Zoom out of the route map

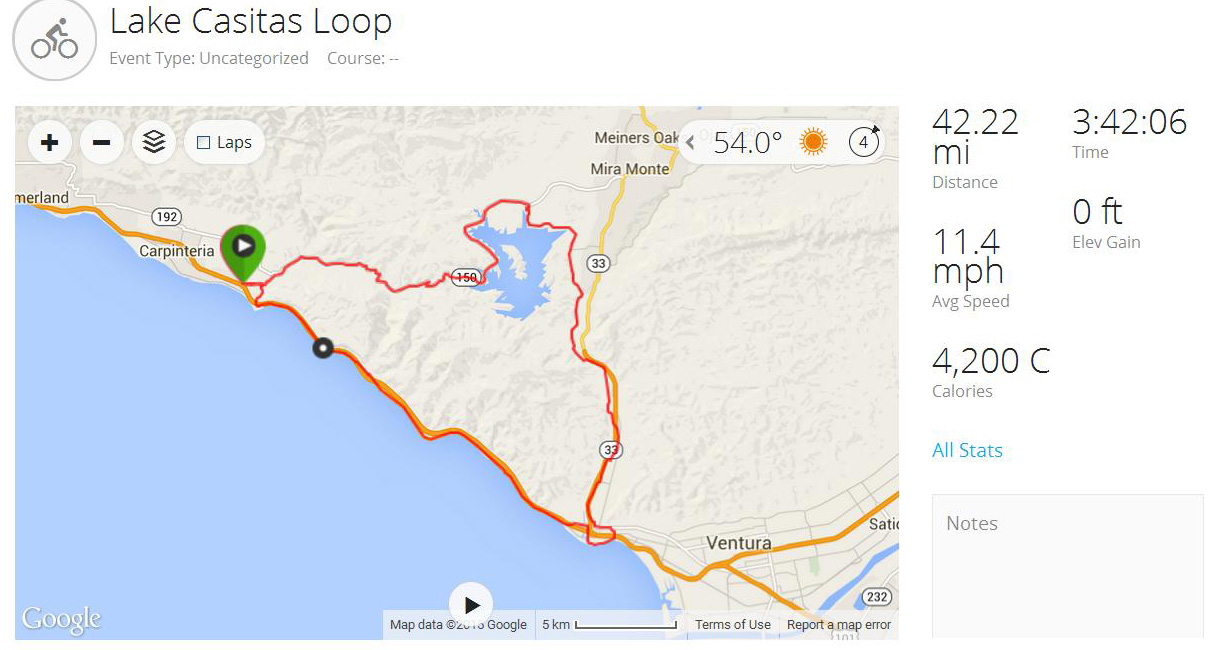101,143
